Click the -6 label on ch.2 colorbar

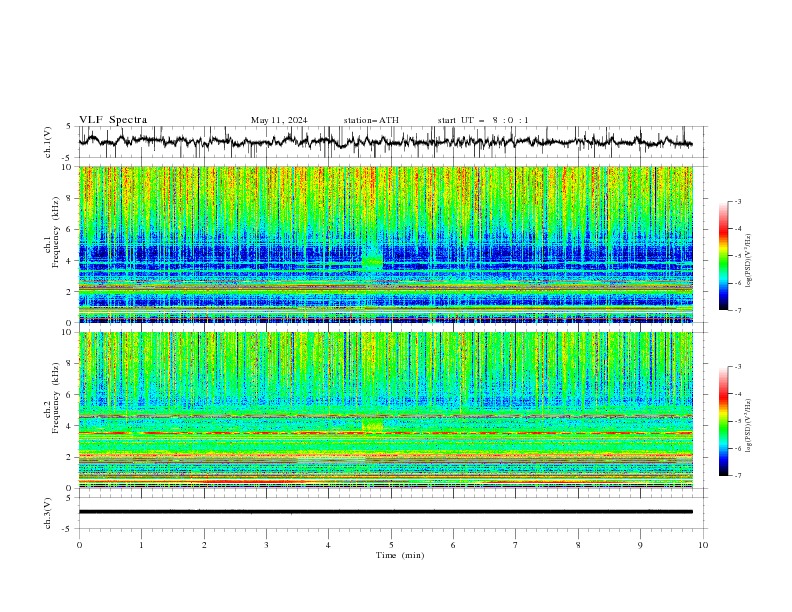coord(738,448)
